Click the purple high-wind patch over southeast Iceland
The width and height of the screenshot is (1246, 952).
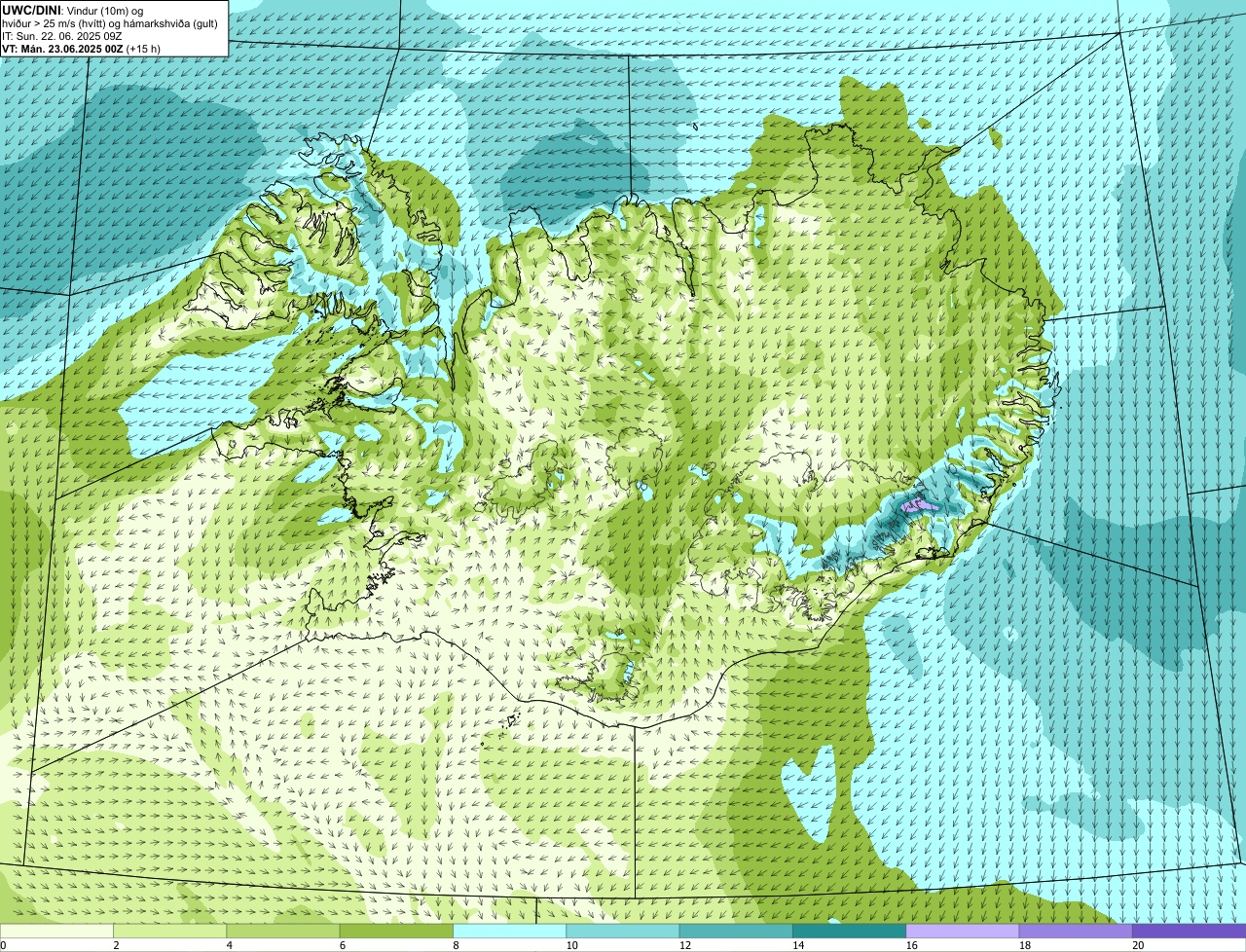[x=917, y=505]
